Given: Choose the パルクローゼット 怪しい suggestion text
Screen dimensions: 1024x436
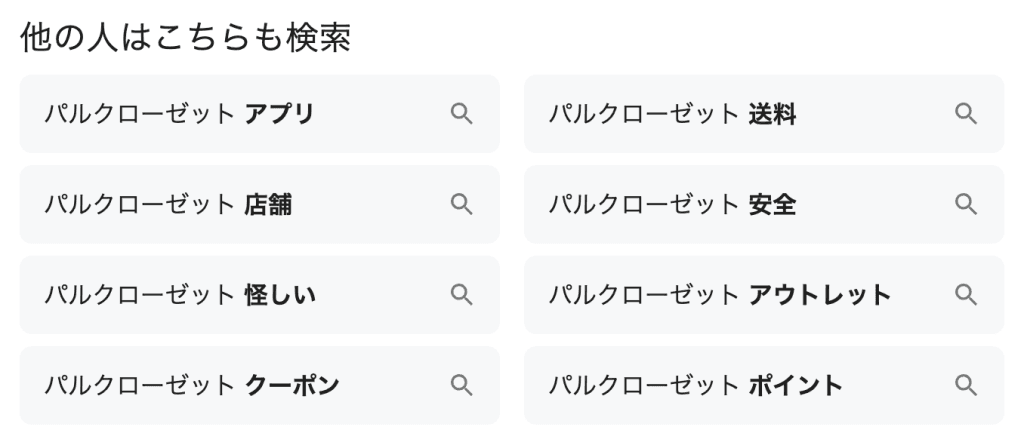Looking at the screenshot, I should click(180, 295).
